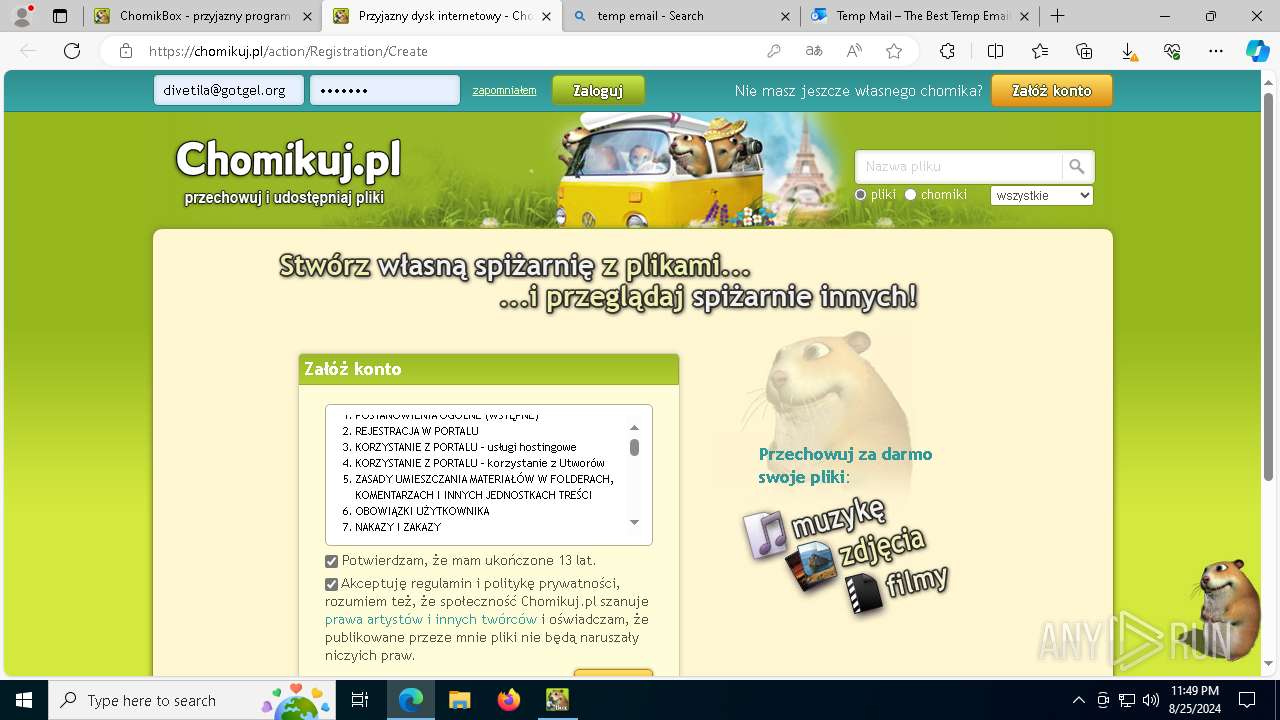Viewport: 1280px width, 720px height.
Task: Click the file search magnifier button
Action: point(1077,166)
